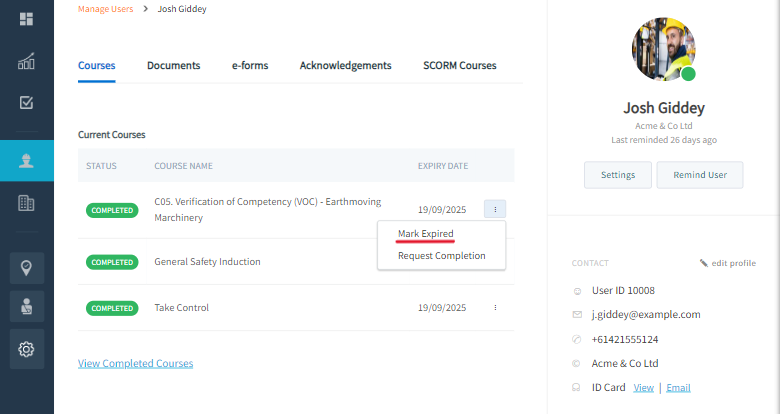Open three-dot menu for Take Control course
The width and height of the screenshot is (780, 414).
(x=495, y=308)
